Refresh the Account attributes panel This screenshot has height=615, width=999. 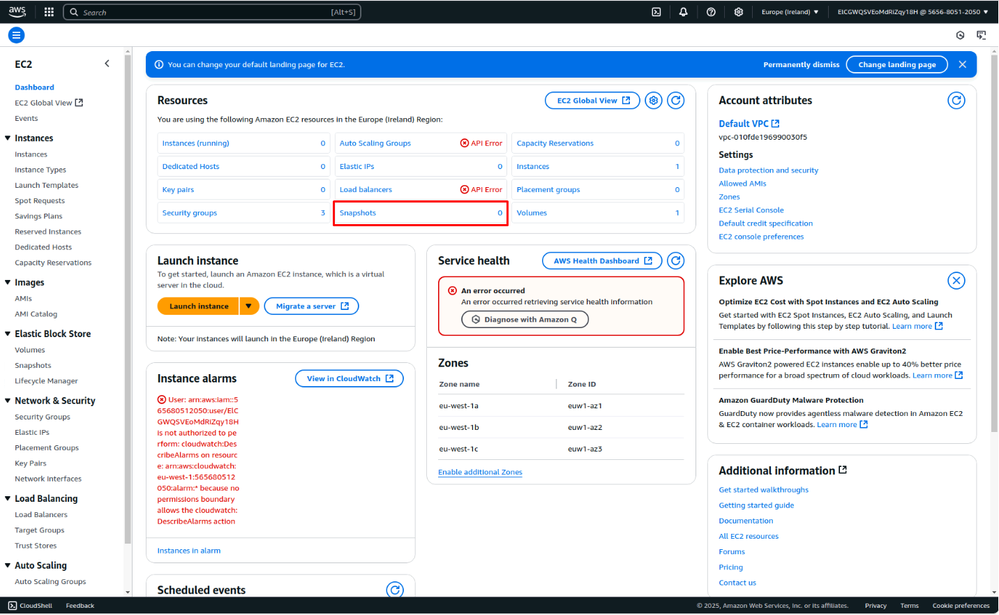tap(956, 100)
